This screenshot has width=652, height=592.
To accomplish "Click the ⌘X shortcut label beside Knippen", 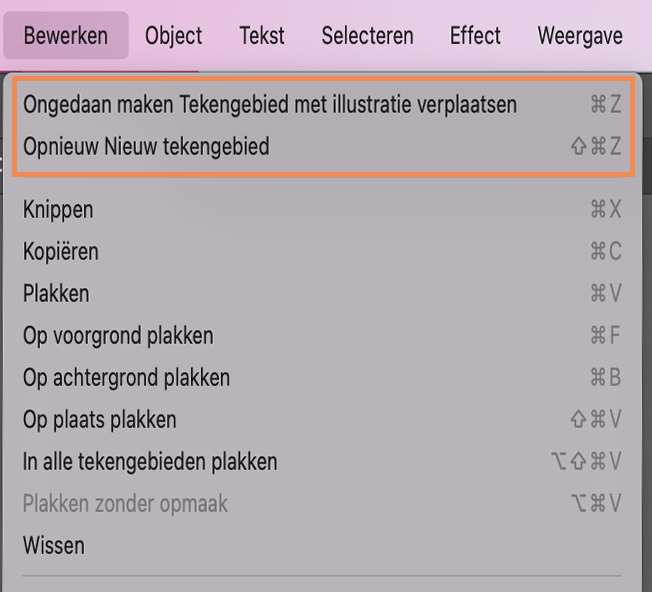I will [x=605, y=210].
